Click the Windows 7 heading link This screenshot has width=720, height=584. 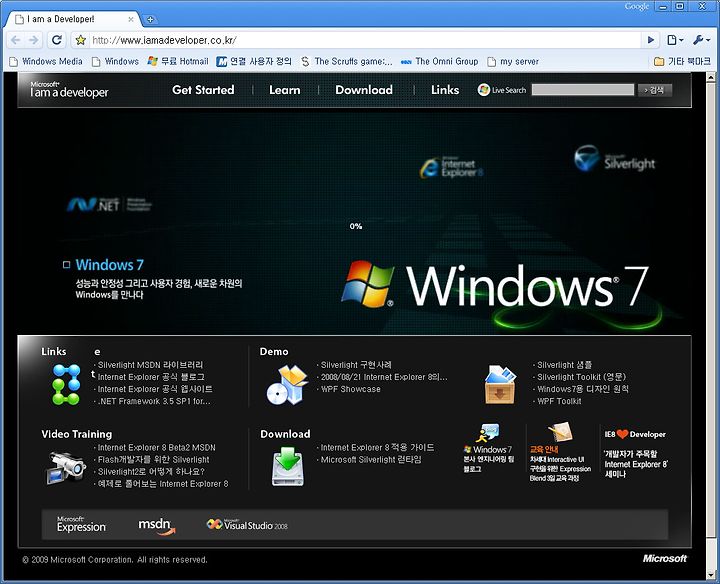coord(109,265)
